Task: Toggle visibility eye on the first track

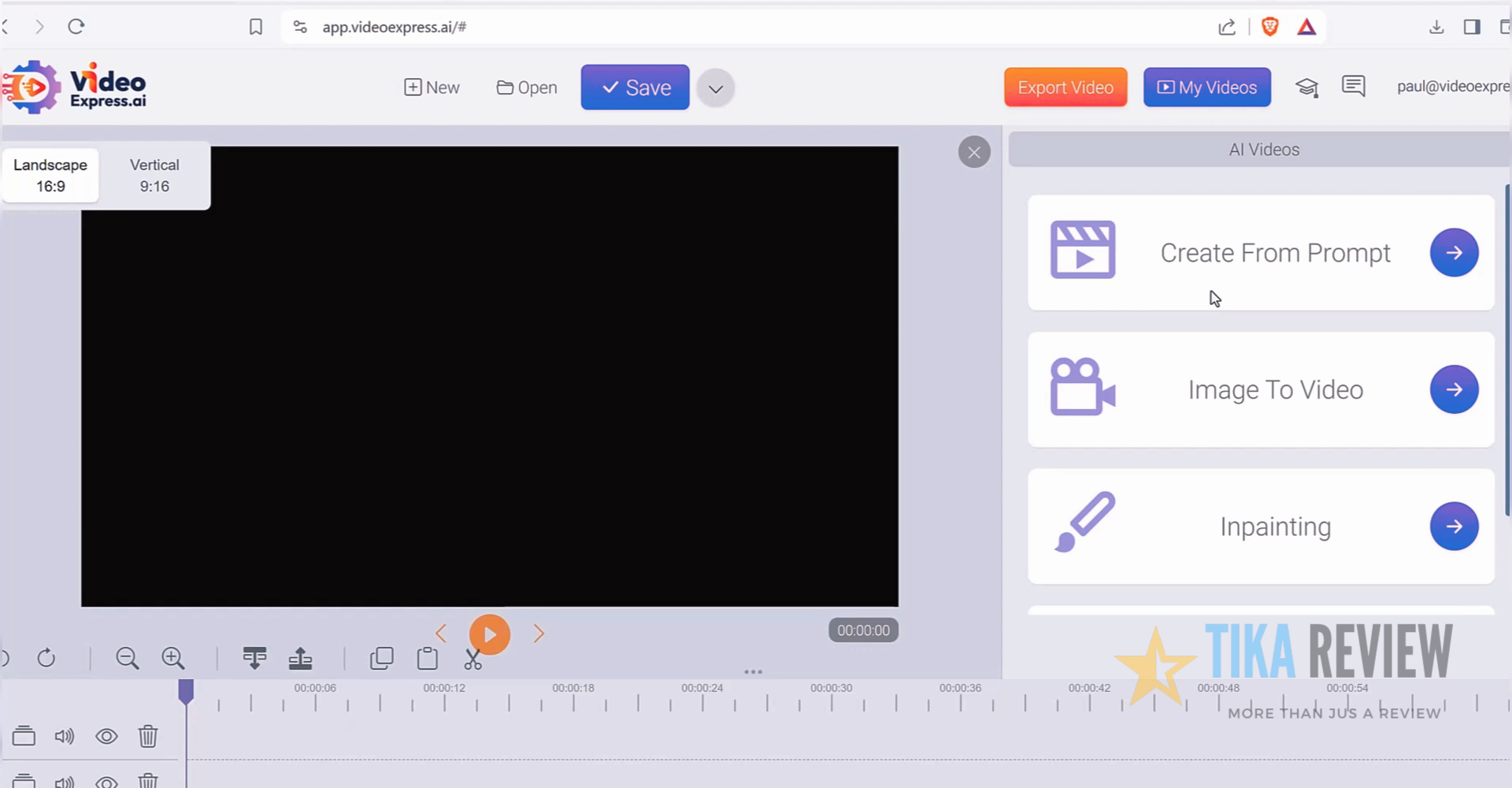Action: [106, 736]
